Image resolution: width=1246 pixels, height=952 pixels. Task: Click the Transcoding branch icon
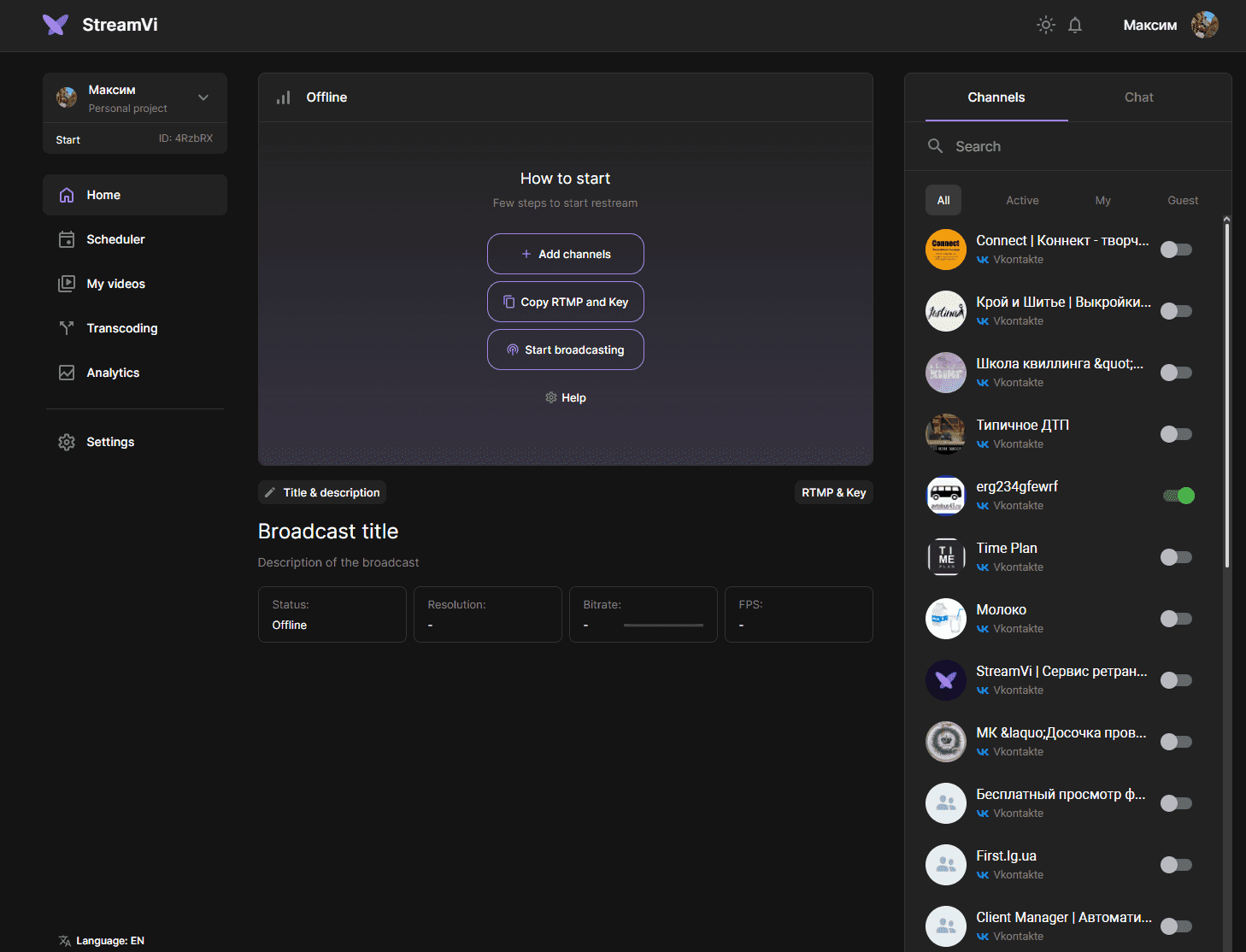67,328
